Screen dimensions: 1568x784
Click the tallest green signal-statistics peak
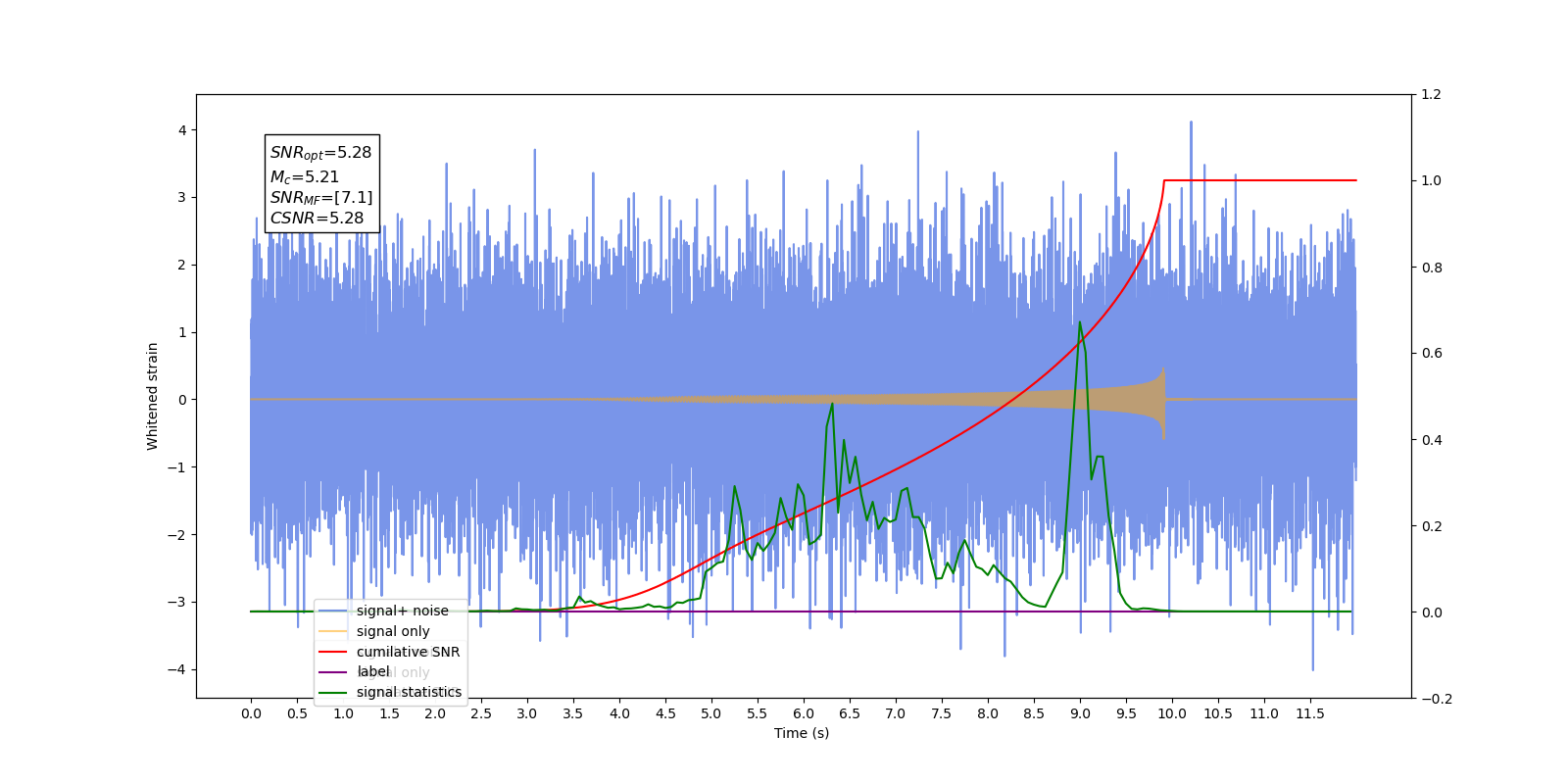tap(1080, 322)
